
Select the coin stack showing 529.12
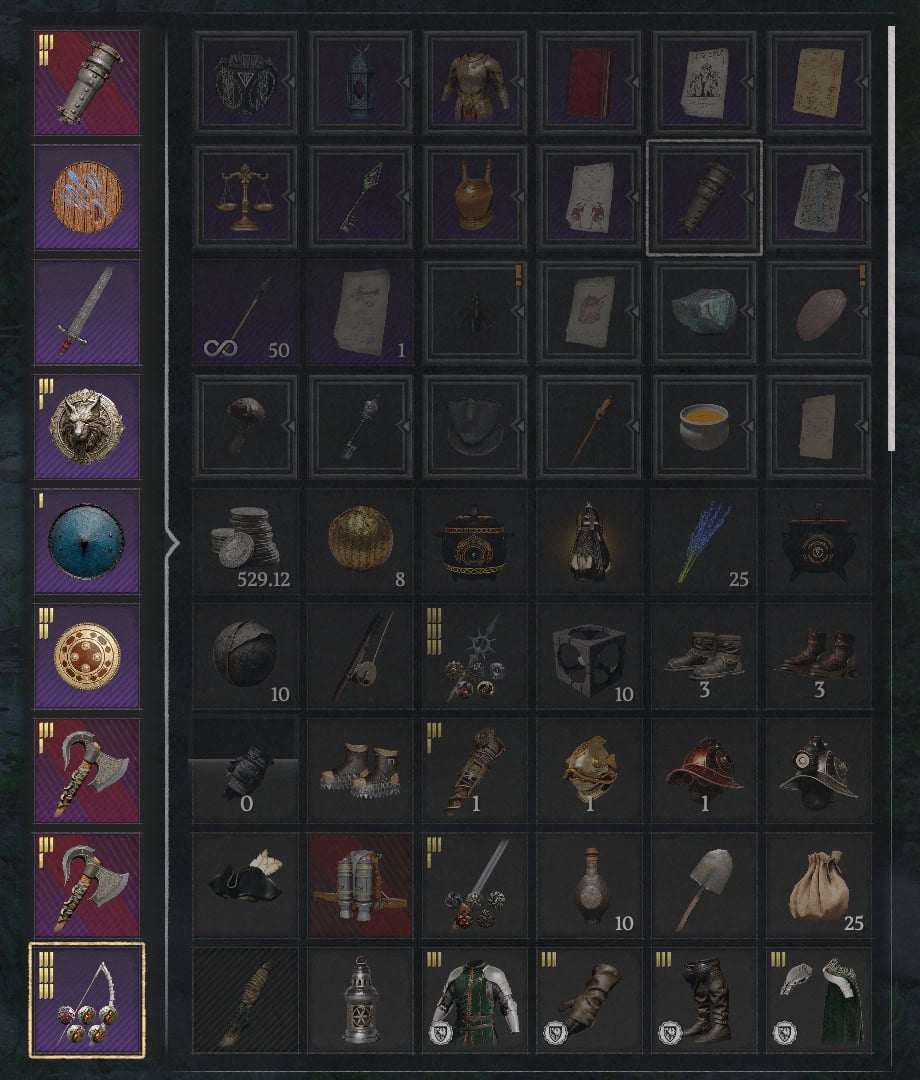(245, 542)
